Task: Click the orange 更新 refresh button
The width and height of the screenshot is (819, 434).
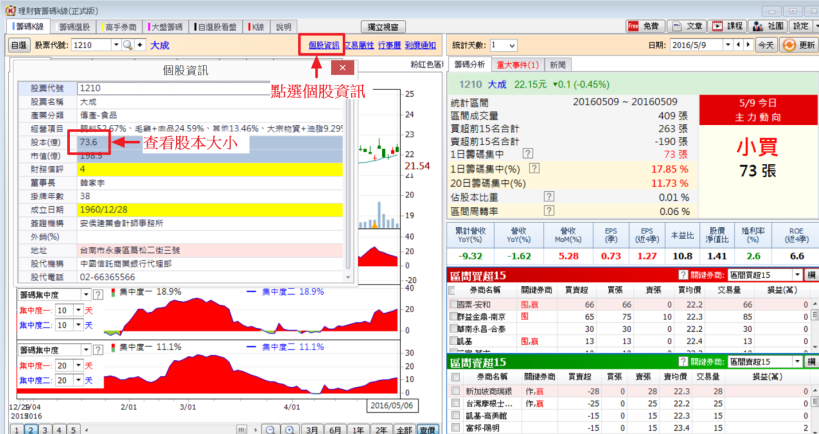Action: coord(799,45)
